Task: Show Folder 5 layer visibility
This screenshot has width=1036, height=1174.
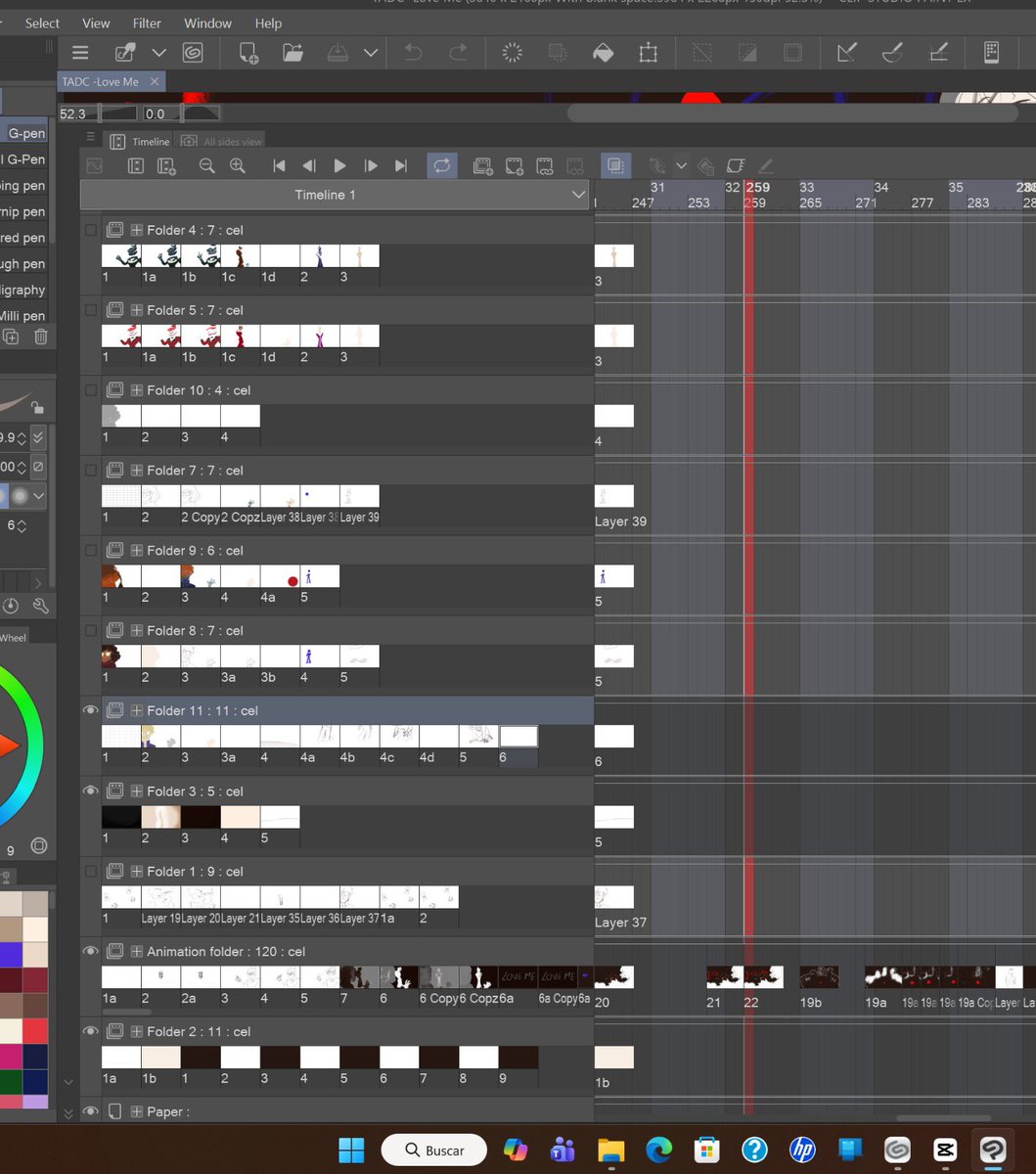Action: tap(91, 310)
